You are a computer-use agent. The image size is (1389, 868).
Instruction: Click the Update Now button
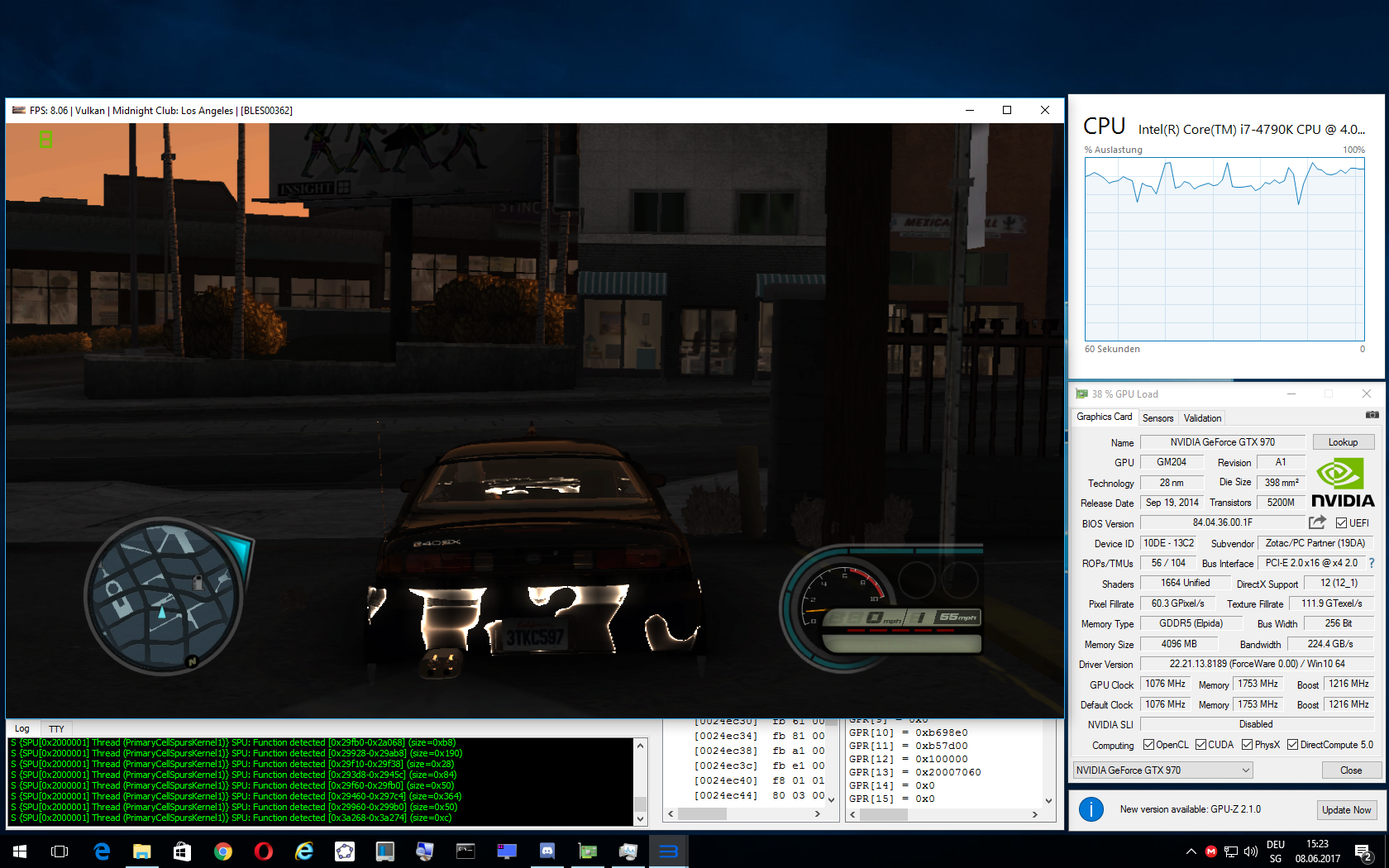[x=1346, y=809]
